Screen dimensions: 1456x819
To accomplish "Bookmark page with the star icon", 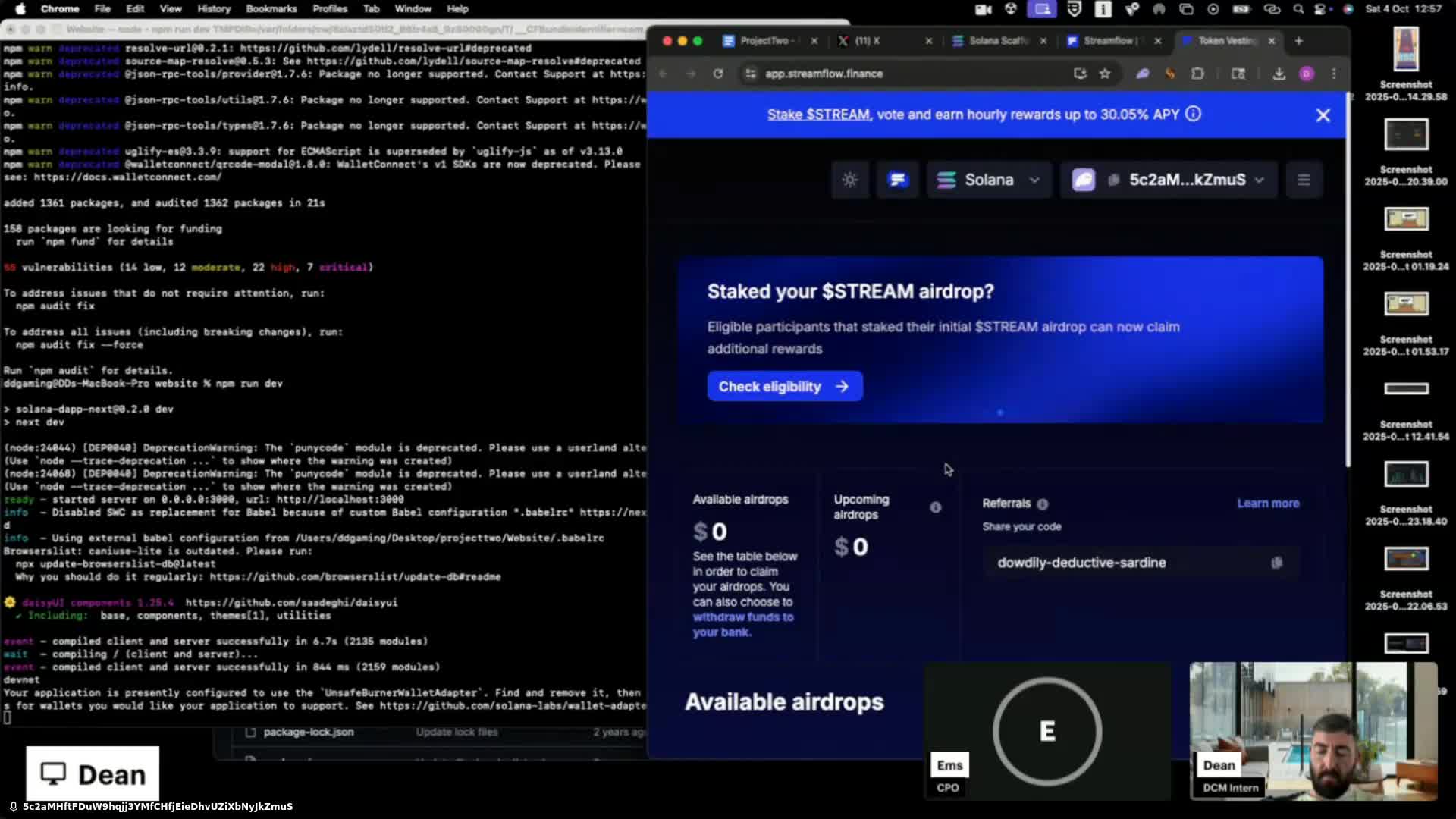I will (x=1105, y=74).
